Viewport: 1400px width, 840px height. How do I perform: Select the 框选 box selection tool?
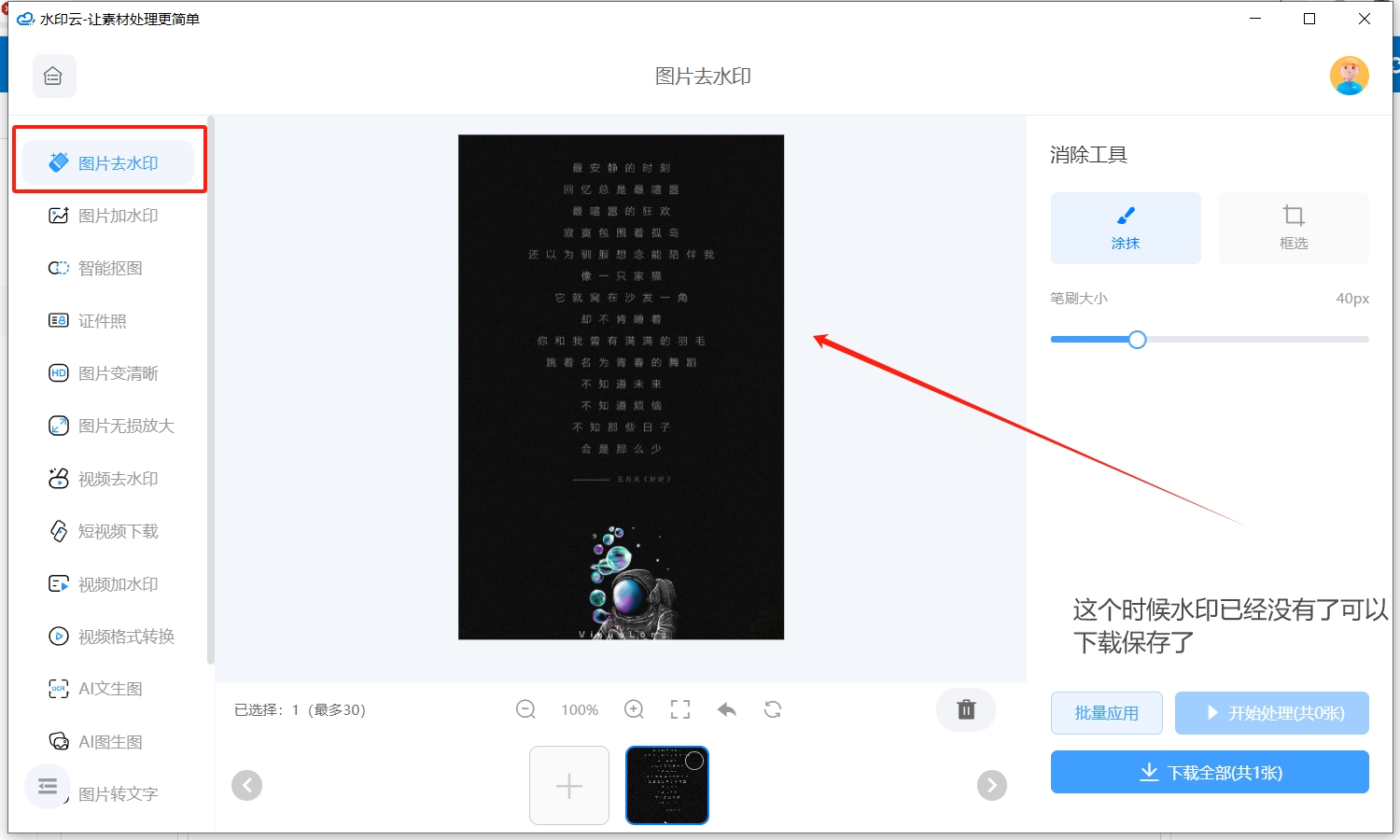point(1294,228)
